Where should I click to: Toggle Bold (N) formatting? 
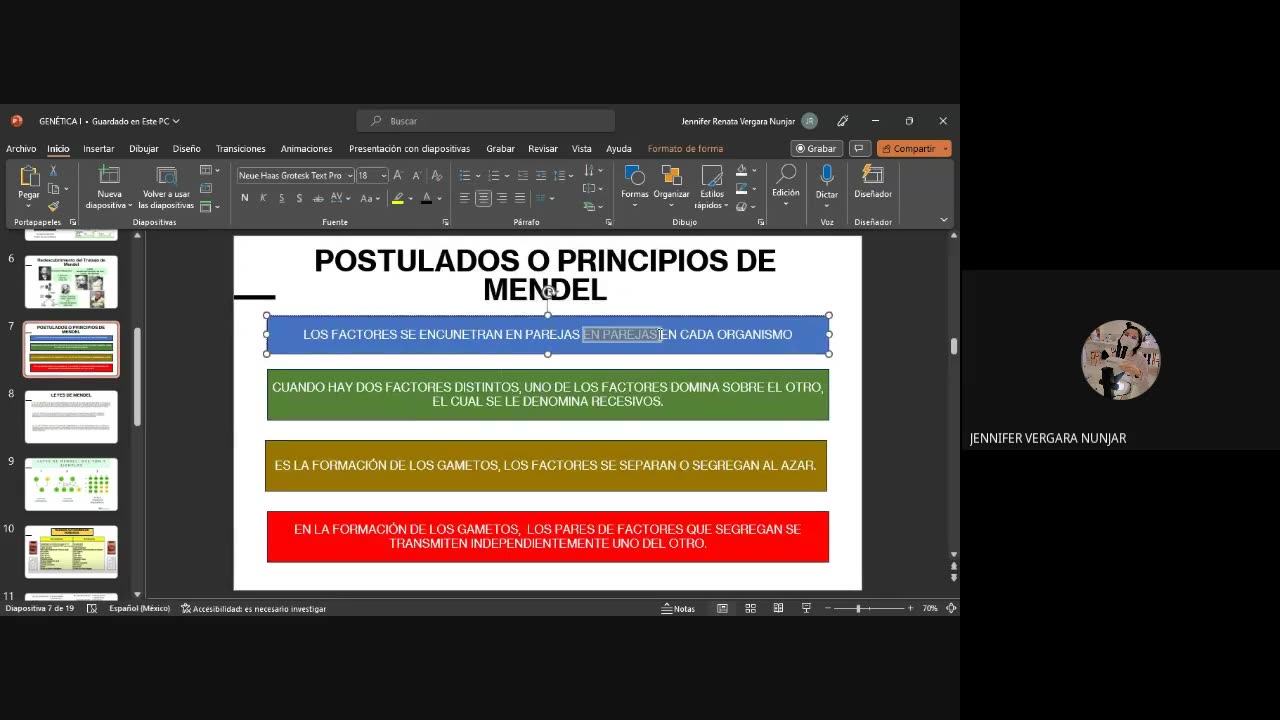245,198
